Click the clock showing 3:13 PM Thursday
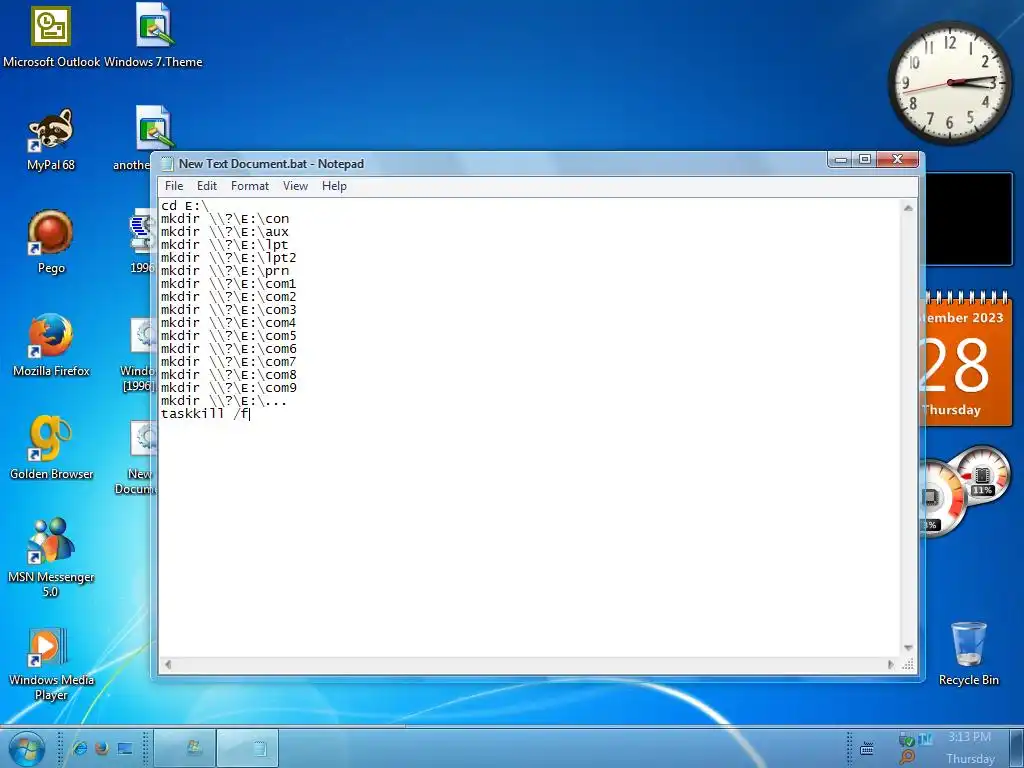This screenshot has width=1024, height=768. click(x=970, y=748)
